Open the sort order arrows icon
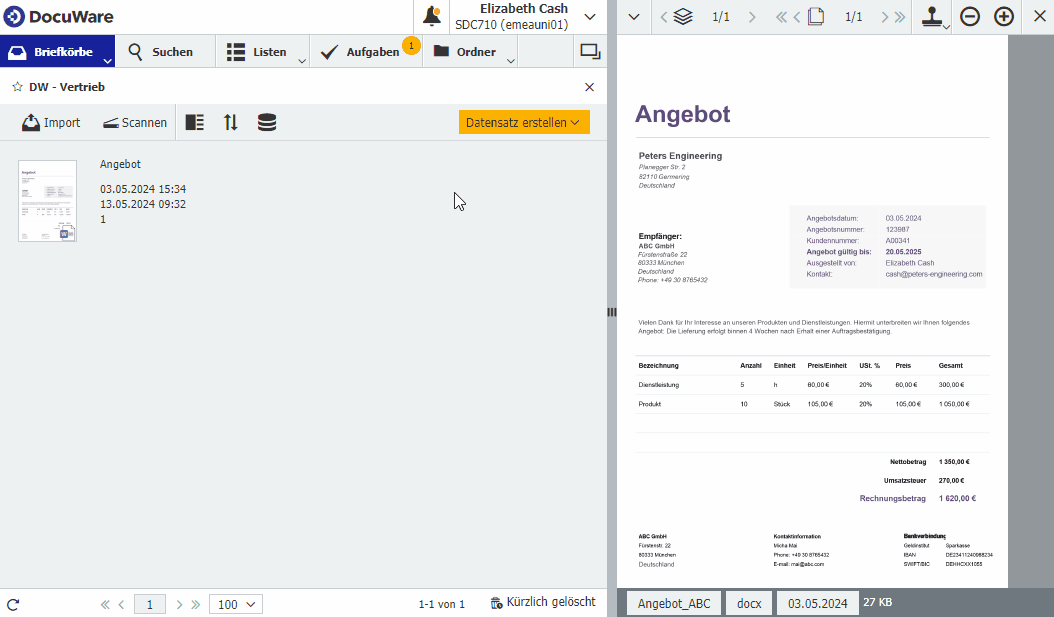 click(231, 122)
